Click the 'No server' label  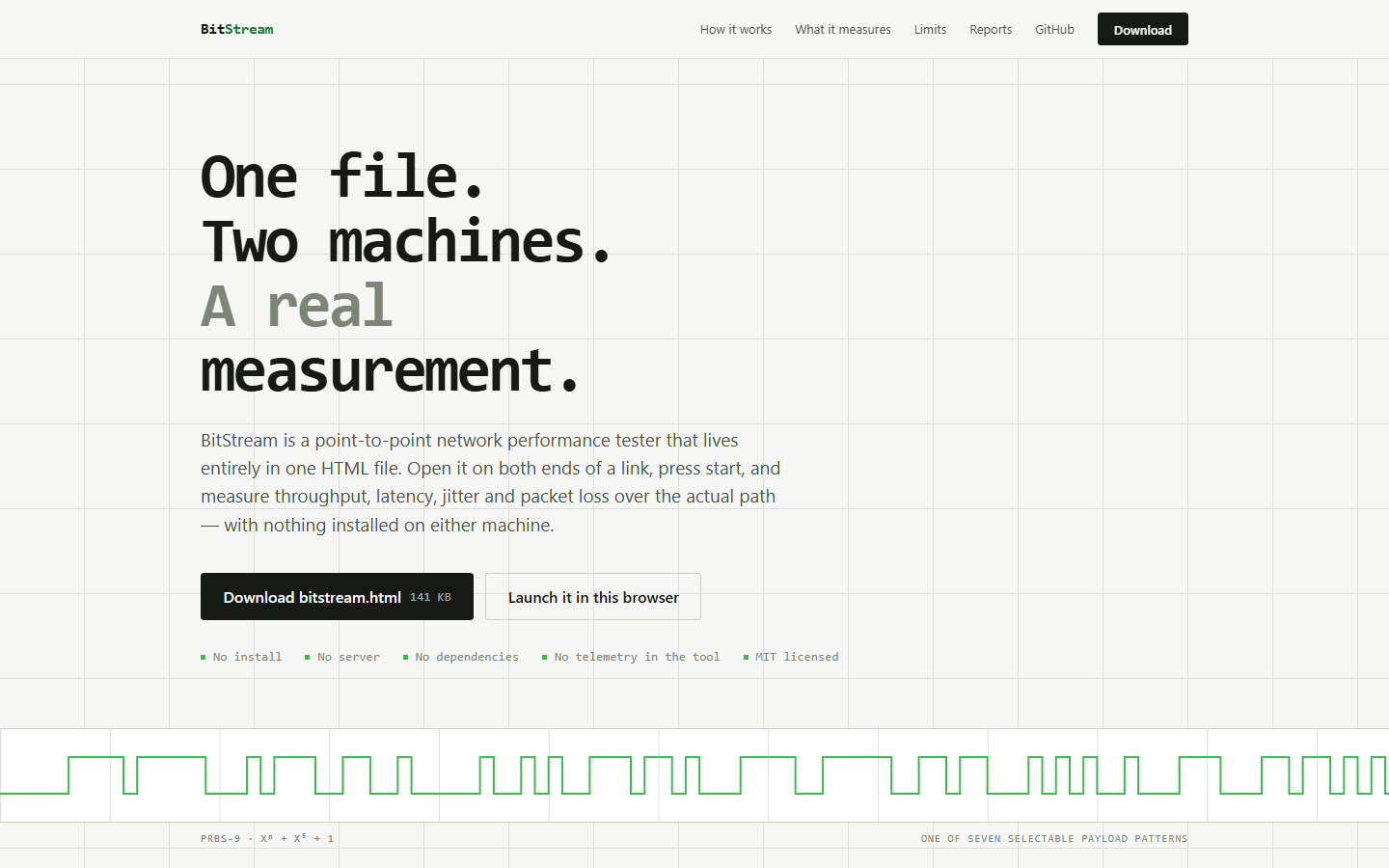pyautogui.click(x=342, y=657)
